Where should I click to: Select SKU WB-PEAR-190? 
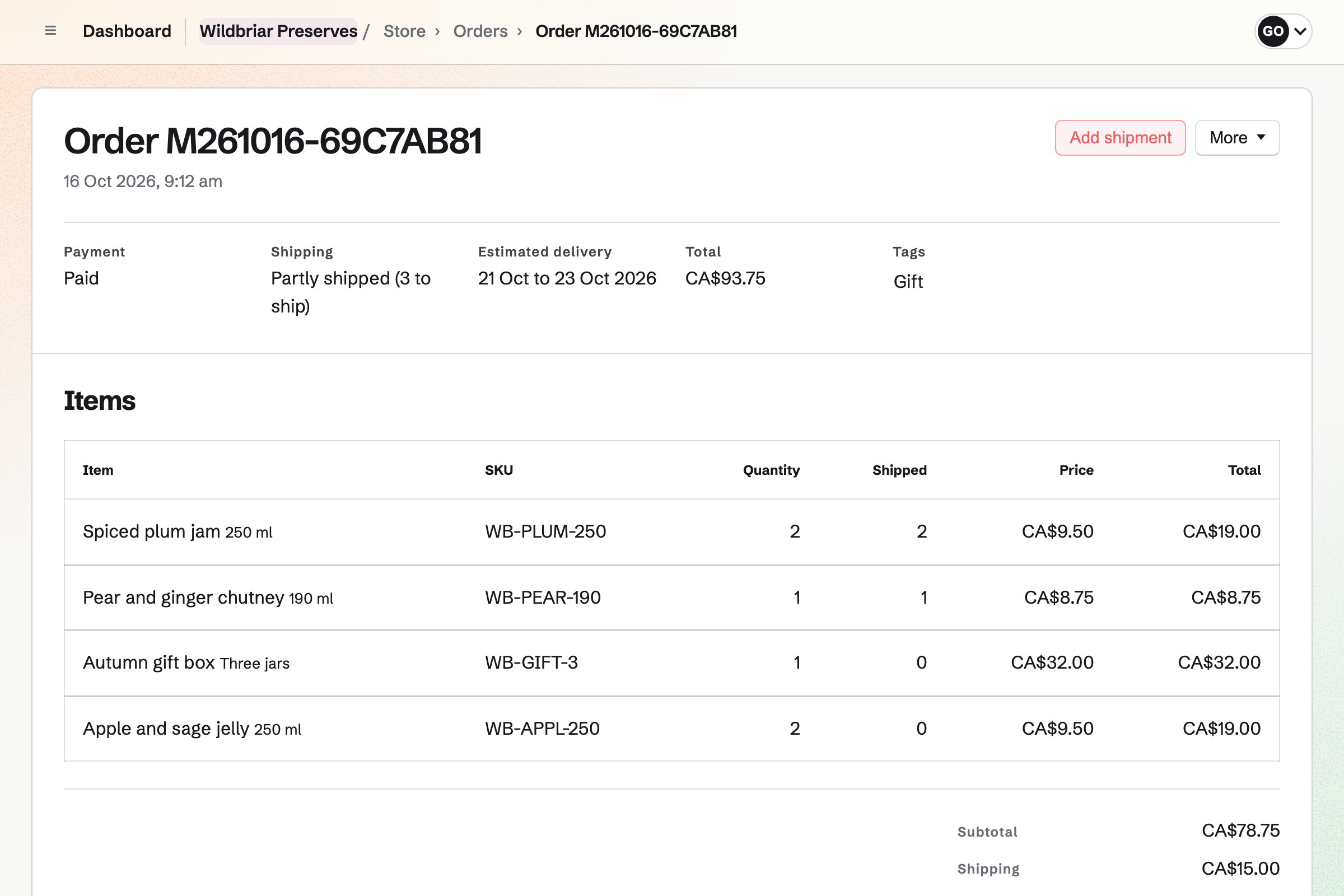pos(543,598)
